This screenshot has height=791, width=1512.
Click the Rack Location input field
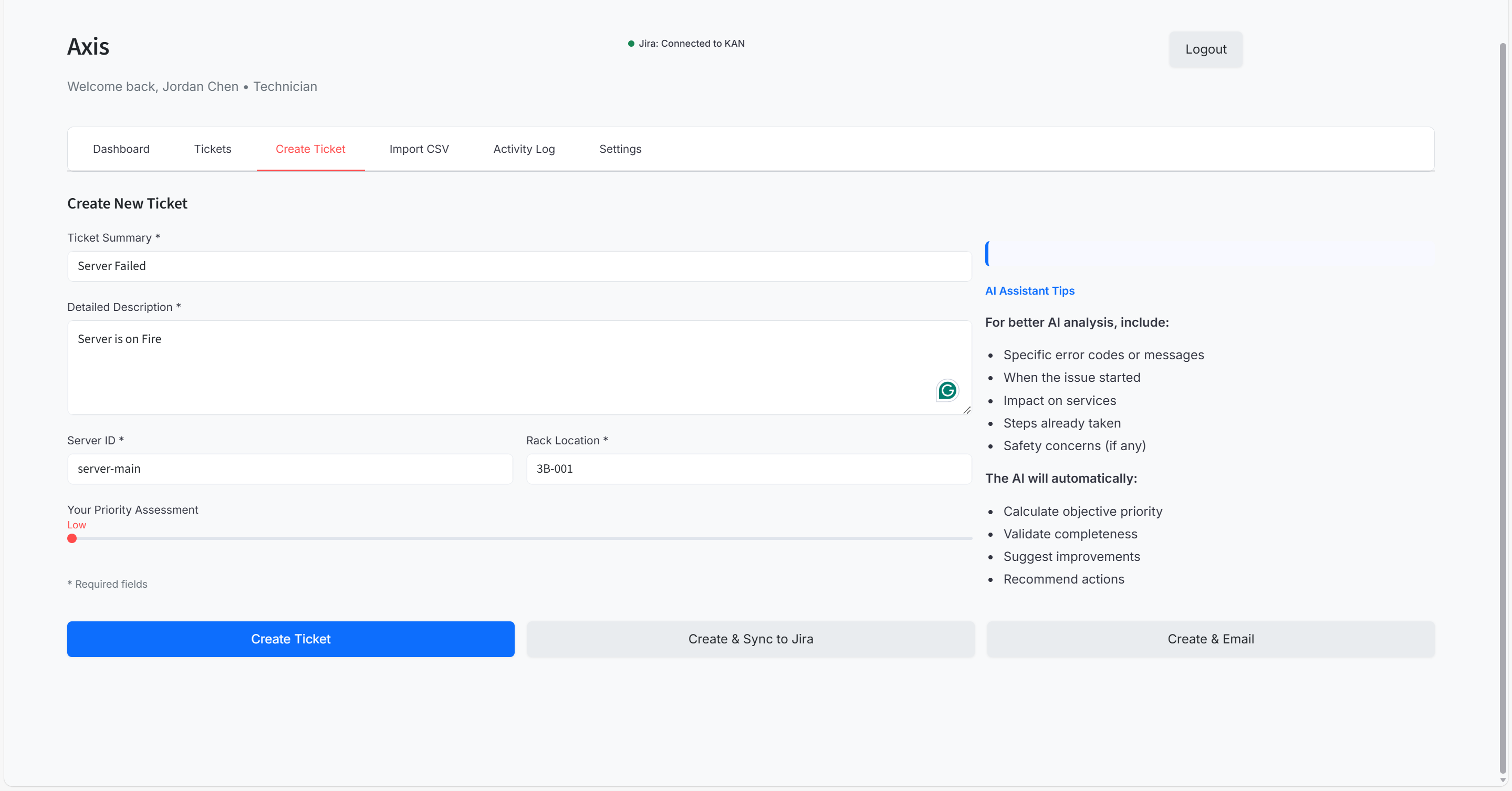[x=748, y=469]
